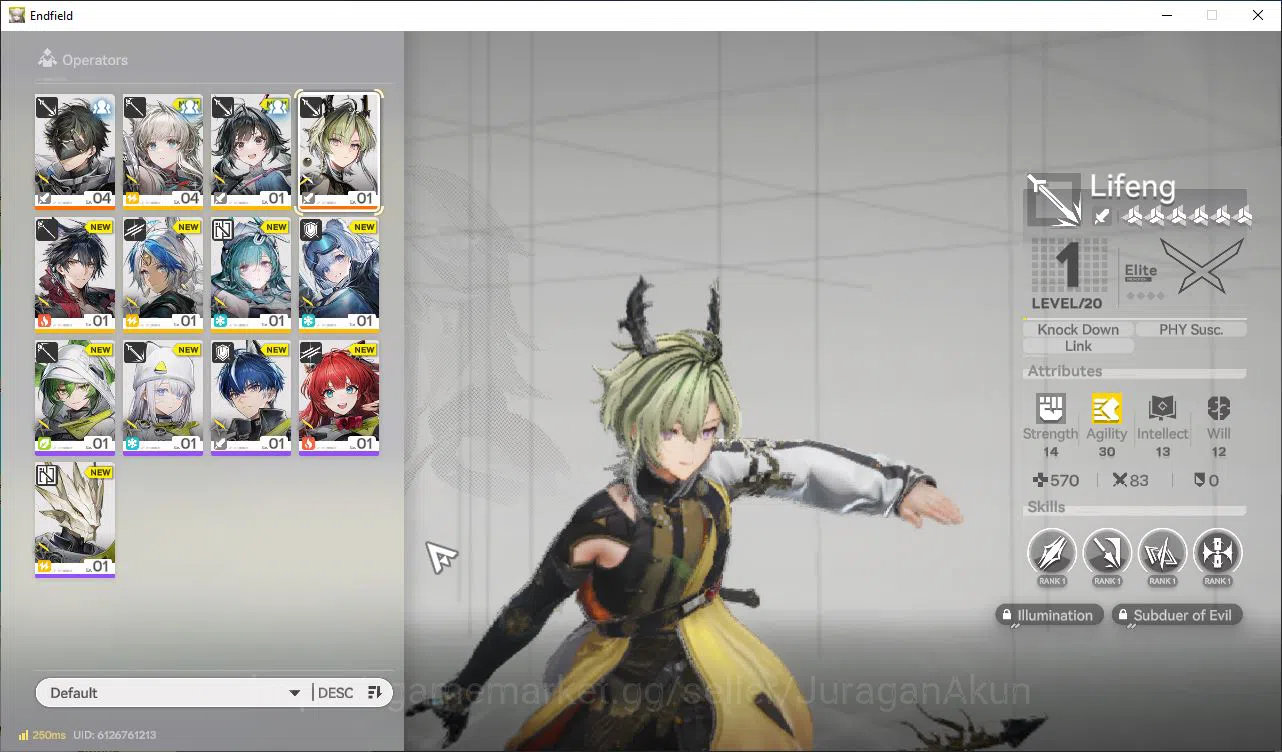The height and width of the screenshot is (752, 1282).
Task: Open the green-hooded NEW operator card
Action: pos(75,398)
